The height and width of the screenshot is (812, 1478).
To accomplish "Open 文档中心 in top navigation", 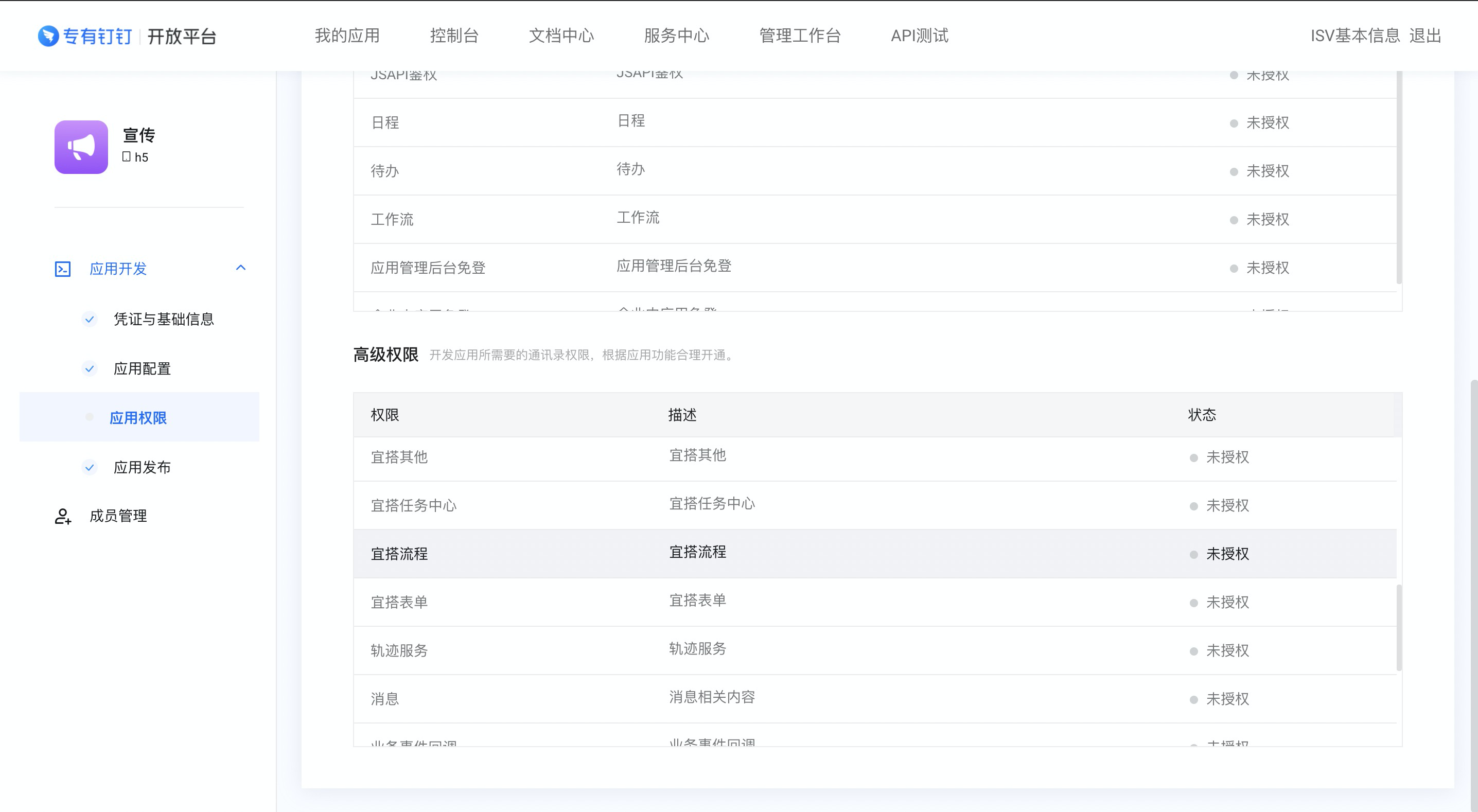I will (560, 36).
